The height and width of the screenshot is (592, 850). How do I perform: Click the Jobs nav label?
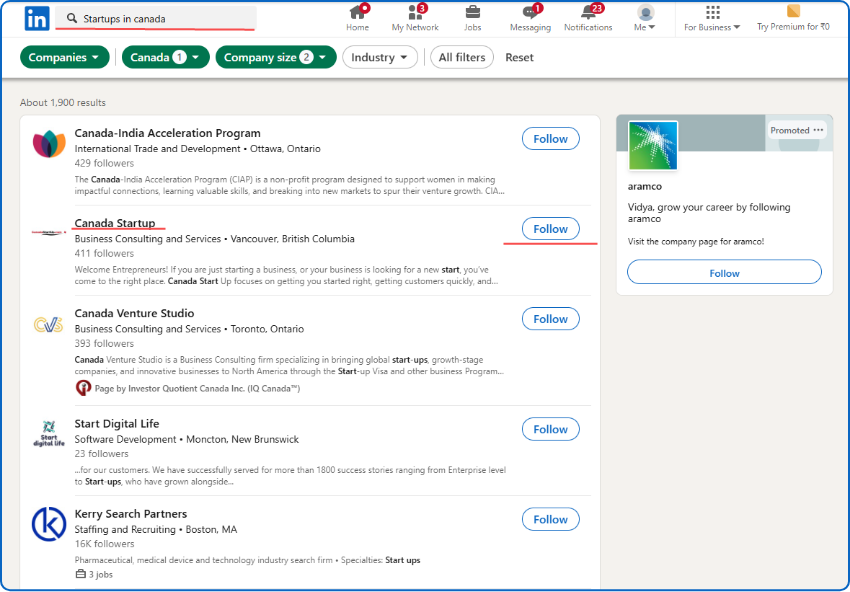[473, 27]
